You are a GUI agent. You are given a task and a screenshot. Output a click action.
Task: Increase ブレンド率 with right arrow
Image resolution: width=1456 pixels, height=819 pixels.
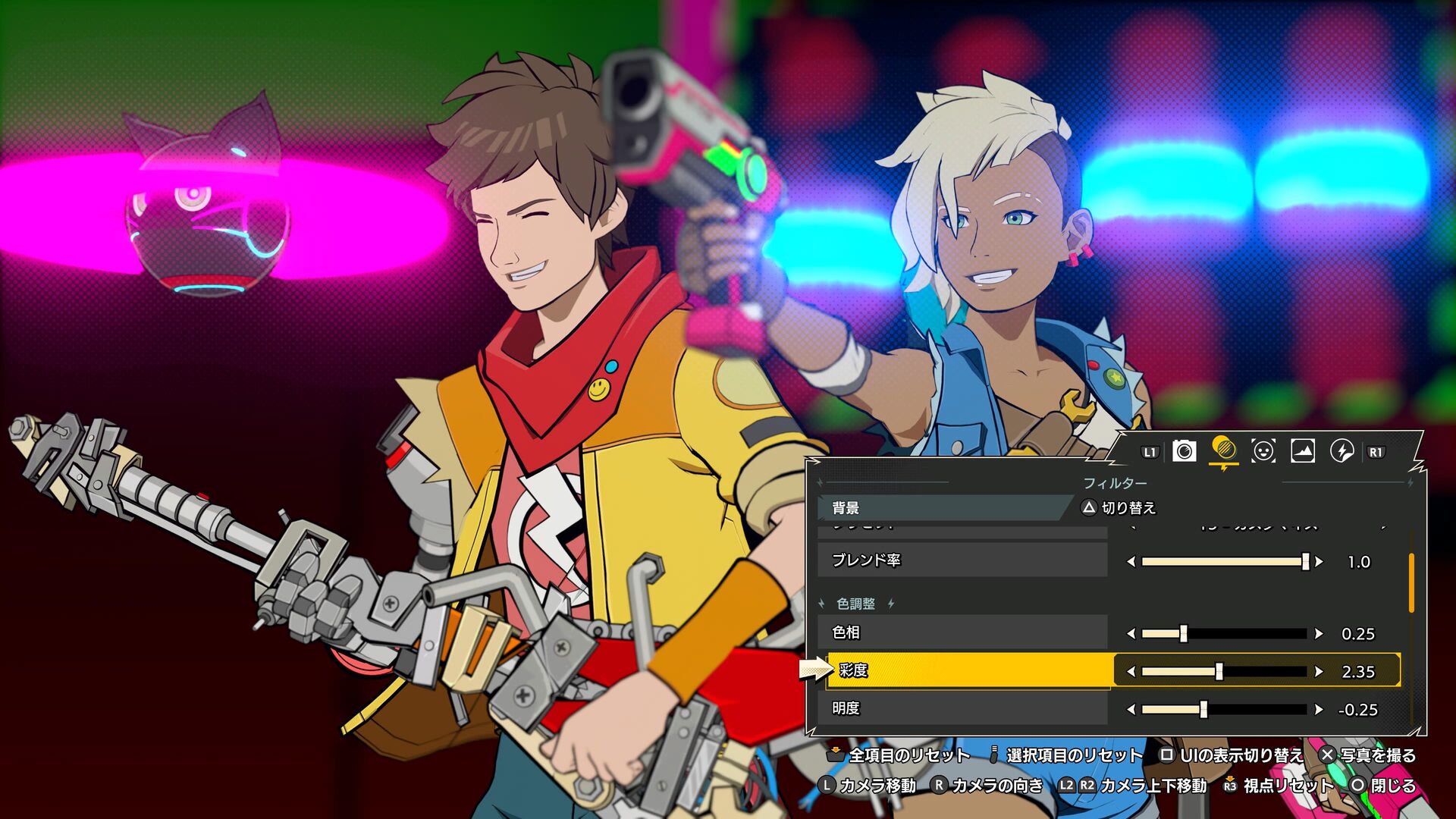click(x=1319, y=562)
